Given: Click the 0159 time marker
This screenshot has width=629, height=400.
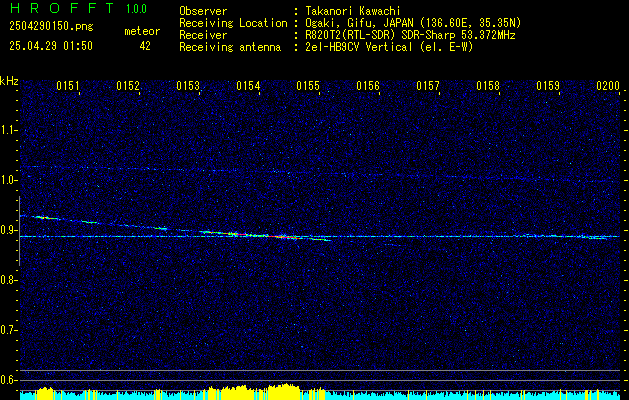Looking at the screenshot, I should [548, 86].
